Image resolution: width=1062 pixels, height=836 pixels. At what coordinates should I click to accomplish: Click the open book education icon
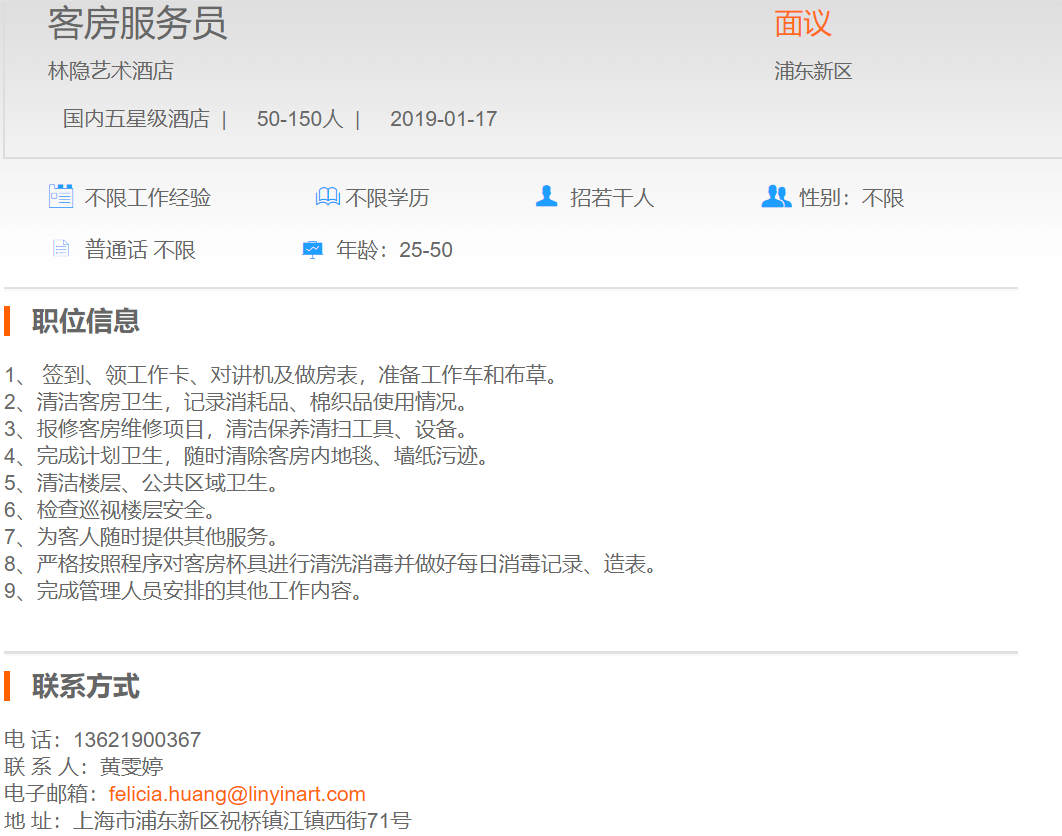point(327,197)
